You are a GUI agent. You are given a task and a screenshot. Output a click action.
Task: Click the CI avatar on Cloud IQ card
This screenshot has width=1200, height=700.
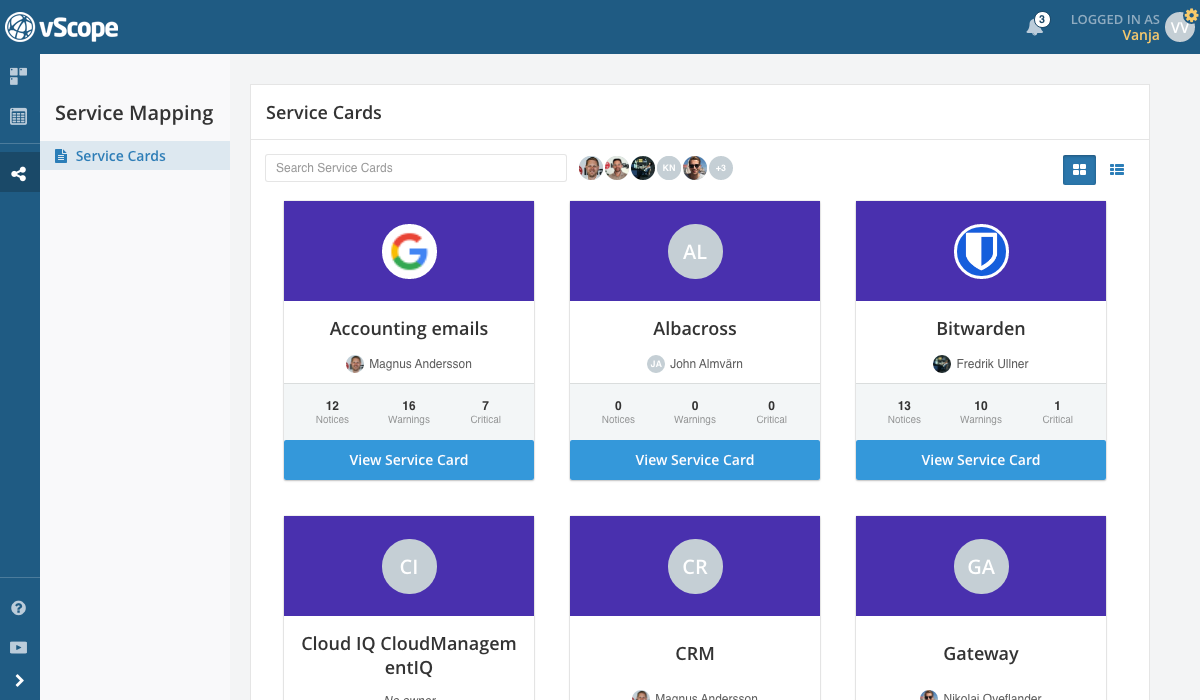click(x=409, y=567)
